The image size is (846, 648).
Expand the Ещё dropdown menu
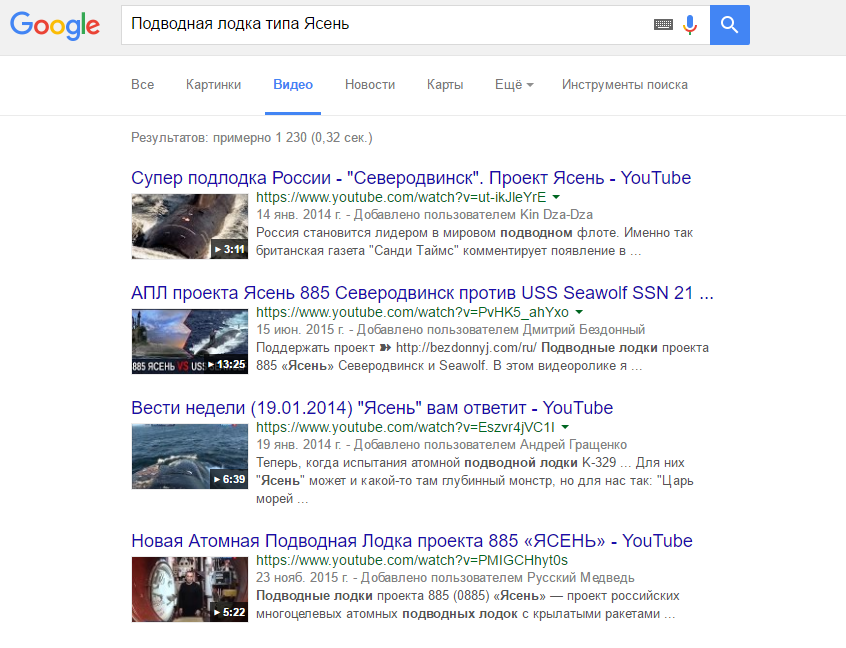(x=514, y=85)
